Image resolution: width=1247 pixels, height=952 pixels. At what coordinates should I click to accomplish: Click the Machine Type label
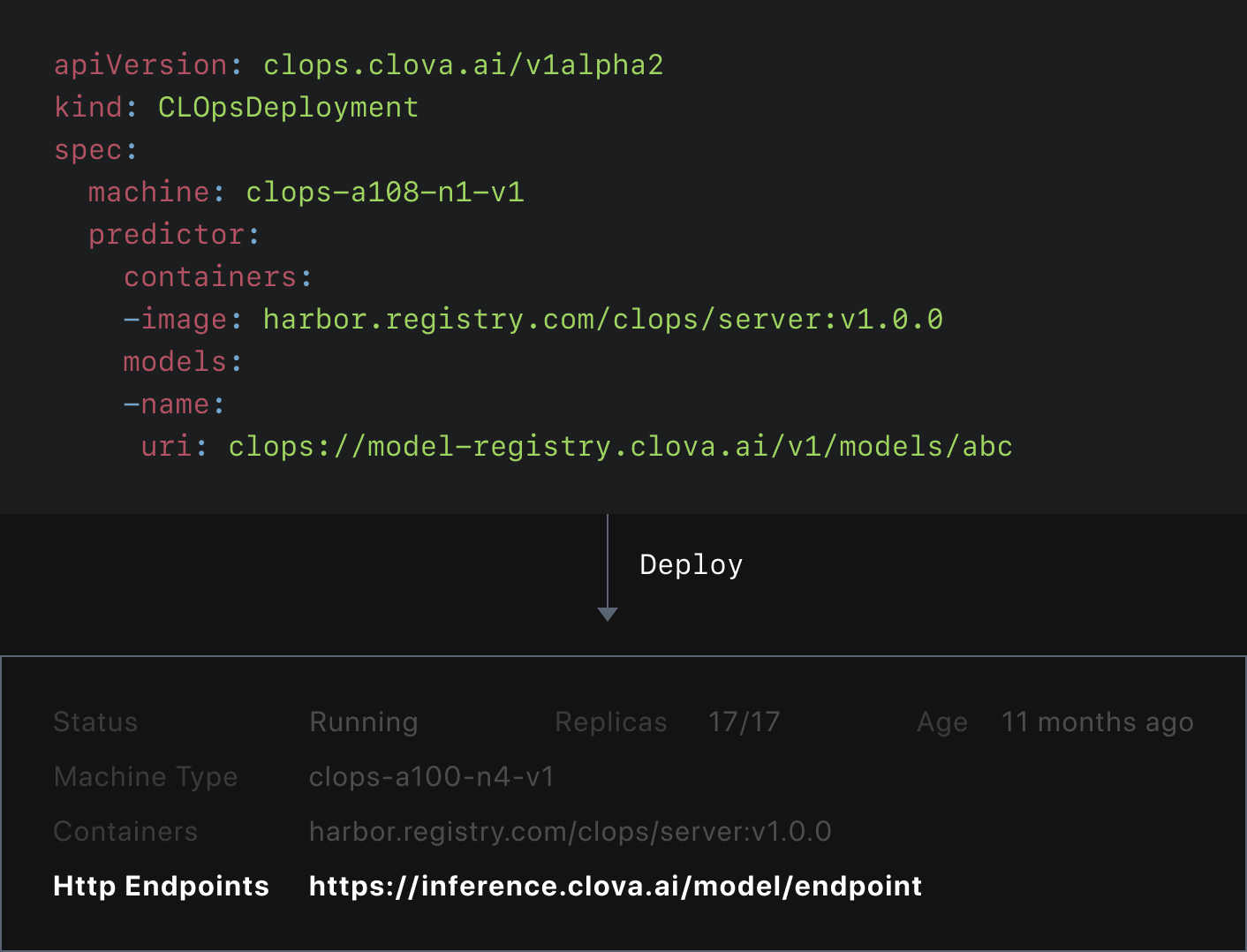coord(146,777)
